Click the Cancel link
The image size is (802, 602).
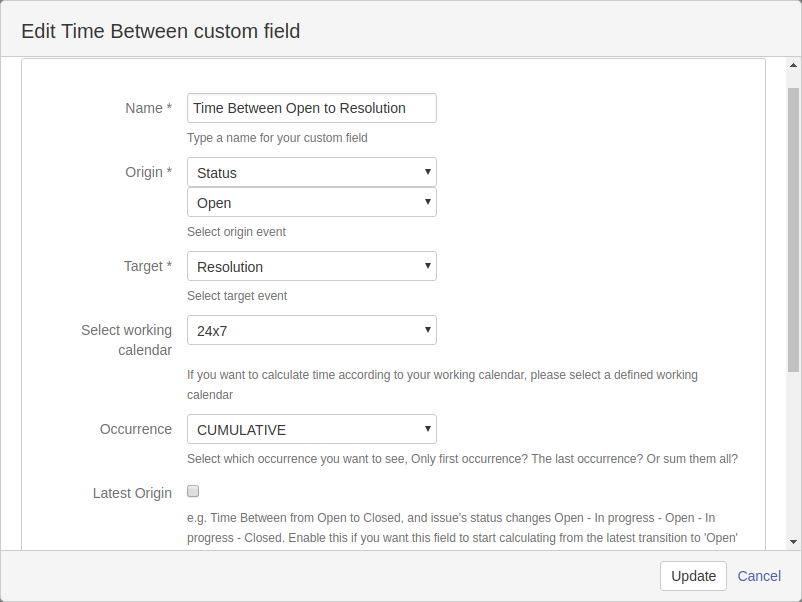click(759, 576)
